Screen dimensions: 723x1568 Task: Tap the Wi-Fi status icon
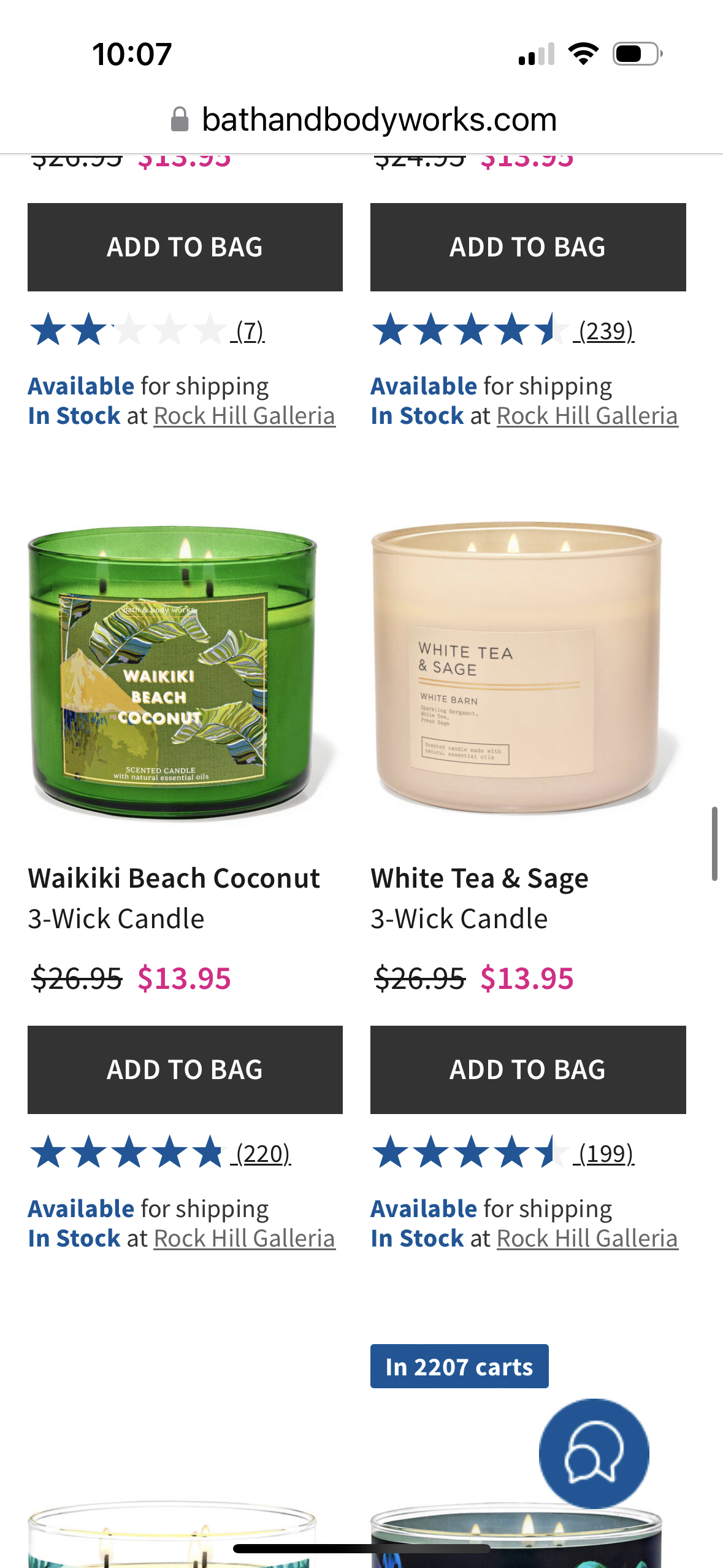pyautogui.click(x=583, y=54)
